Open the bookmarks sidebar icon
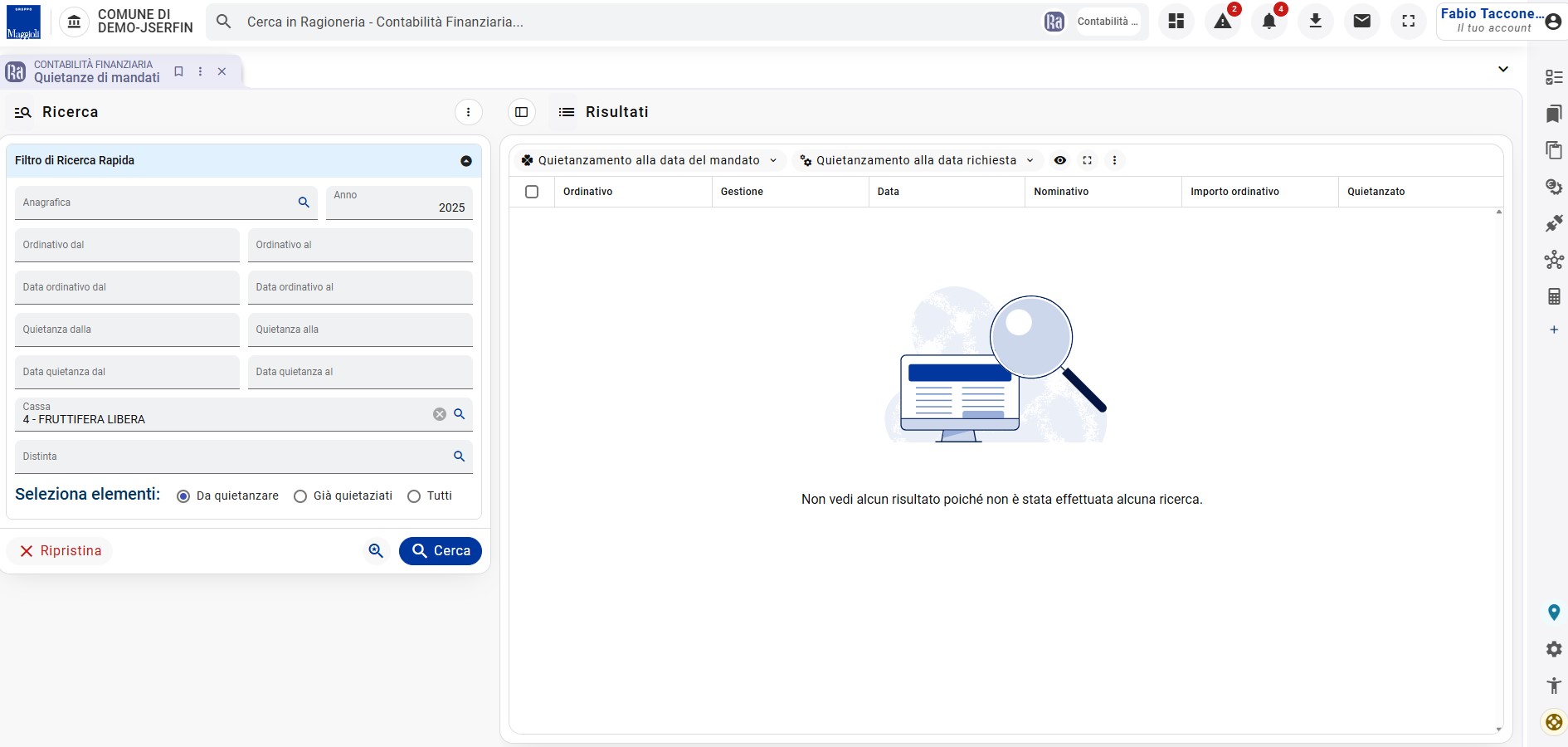Screen dimensions: 1568x747 (x=1554, y=114)
